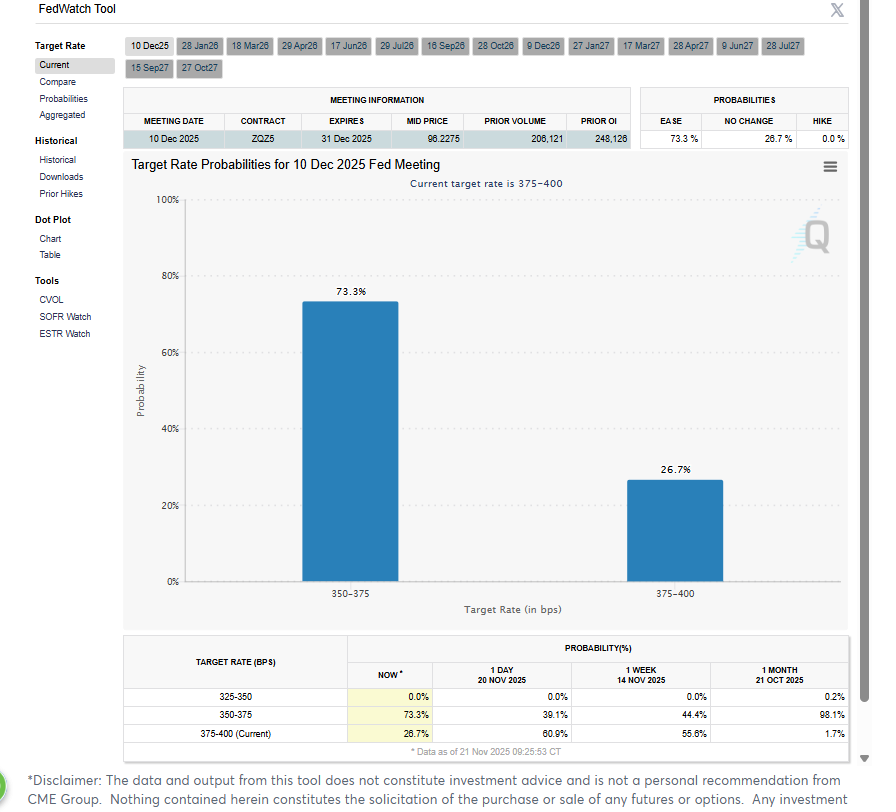Select the 27 Oct27 meeting tab

(x=199, y=68)
